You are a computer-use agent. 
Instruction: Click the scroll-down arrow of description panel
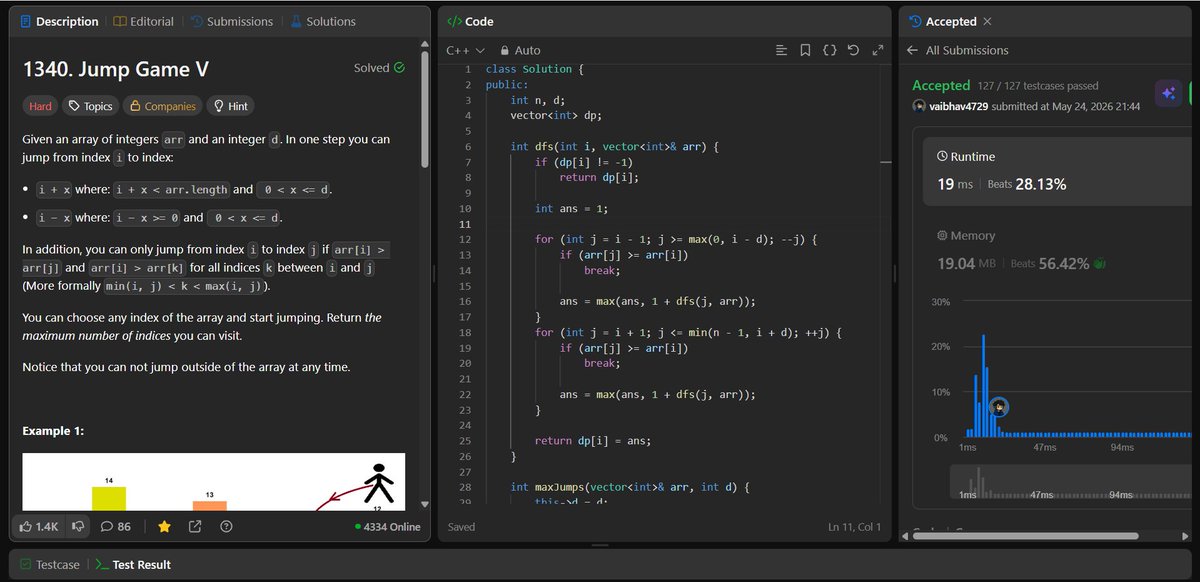pos(425,505)
